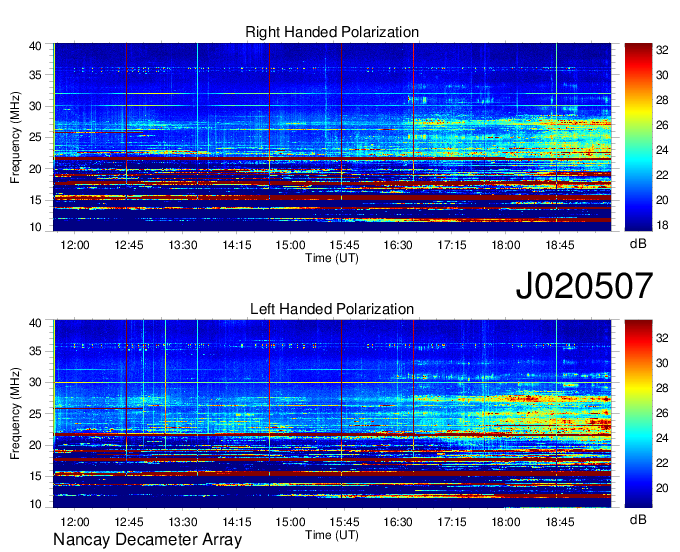Click 20 MHz tick on Left Handed frequency axis
680x552 pixels.
(35, 445)
